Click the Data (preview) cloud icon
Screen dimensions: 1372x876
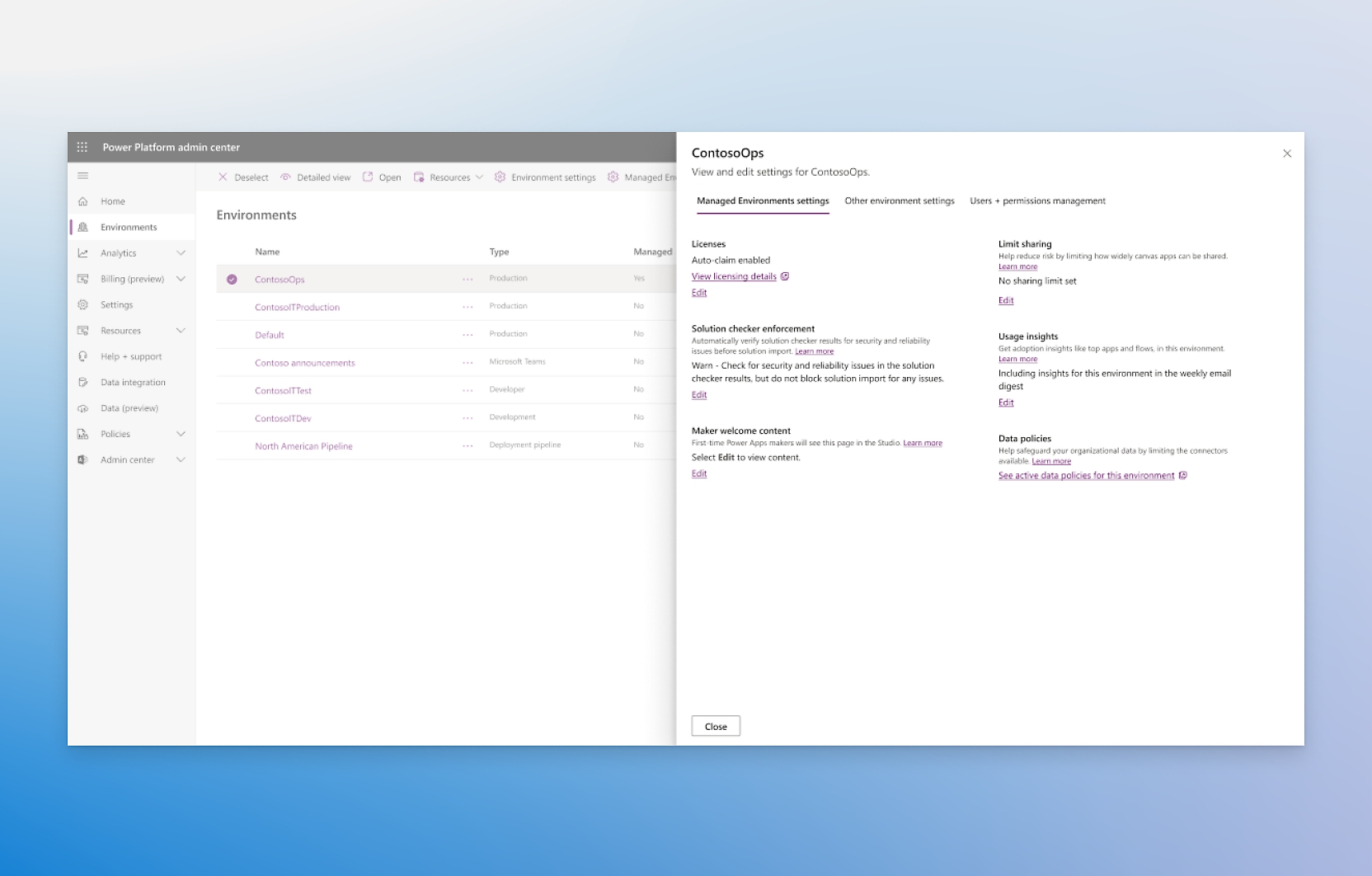click(82, 408)
